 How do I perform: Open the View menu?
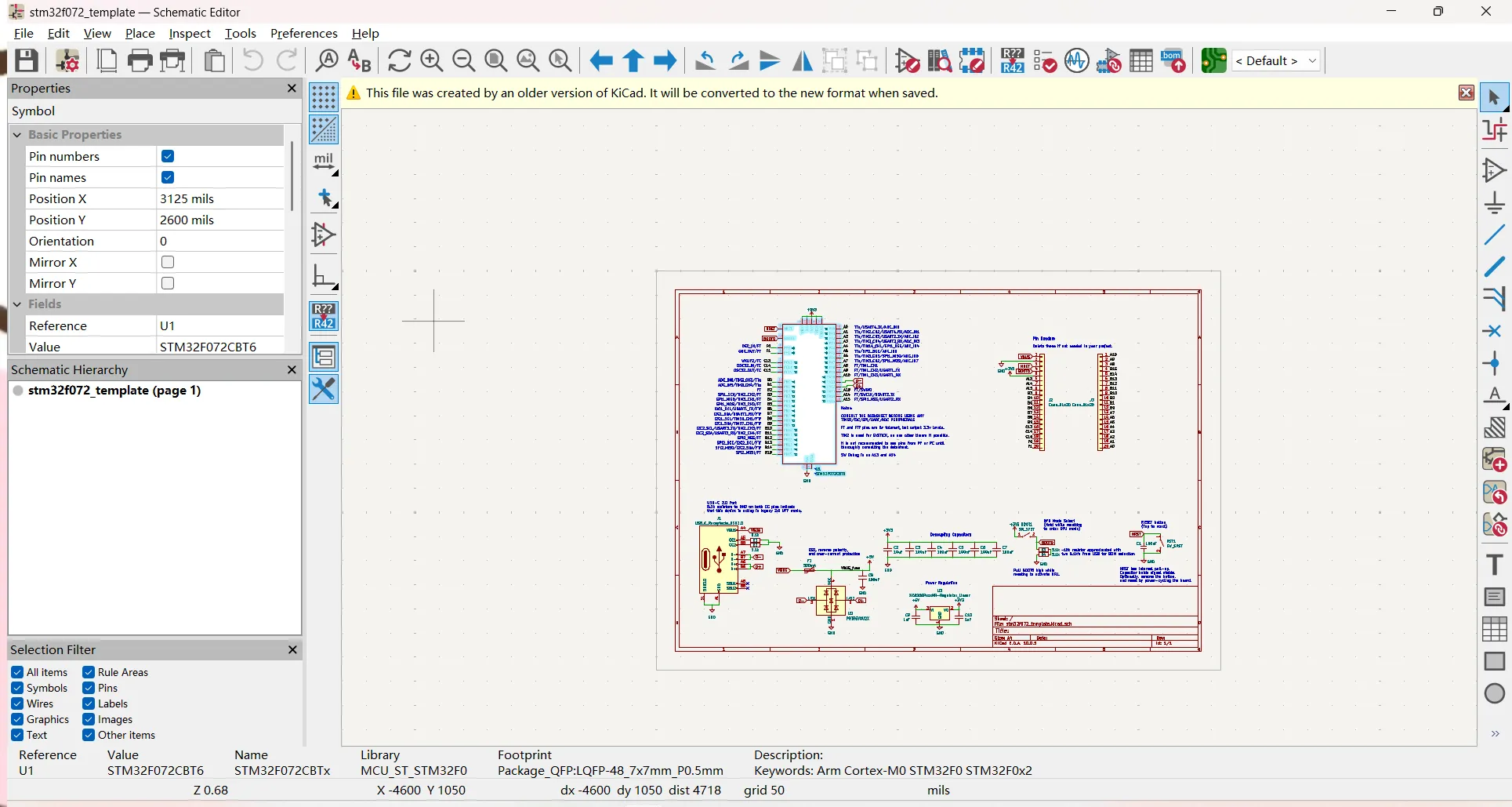97,33
